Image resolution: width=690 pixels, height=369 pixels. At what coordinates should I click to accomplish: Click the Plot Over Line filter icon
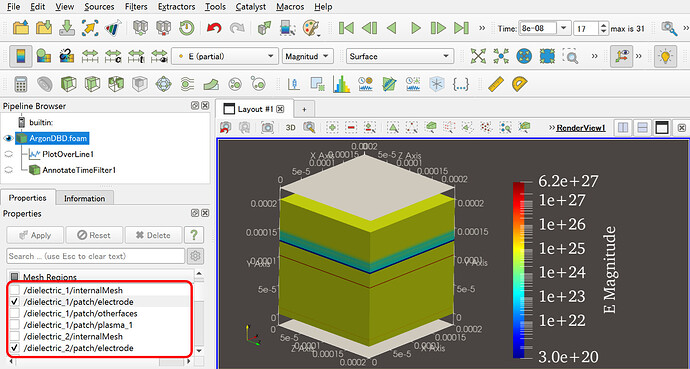[x=293, y=84]
